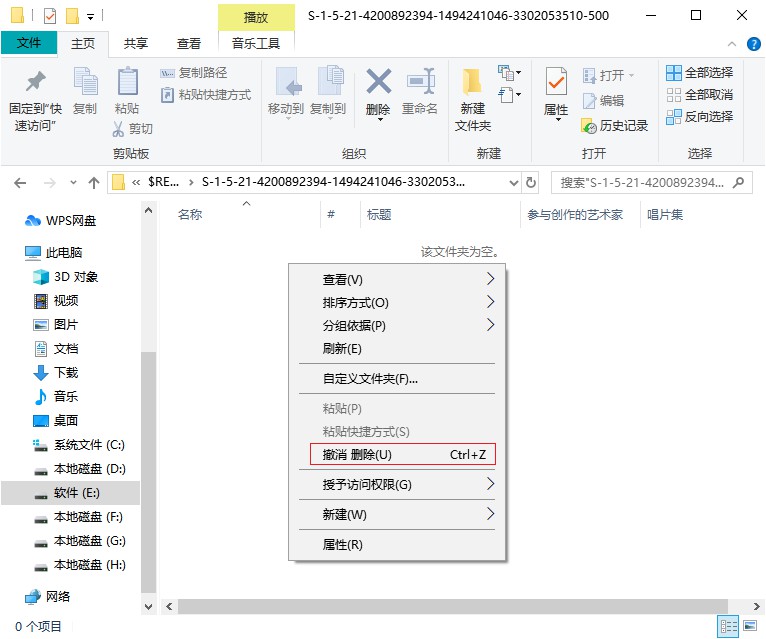
Task: Open the Easy access dropdown in the ribbon
Action: 509,95
